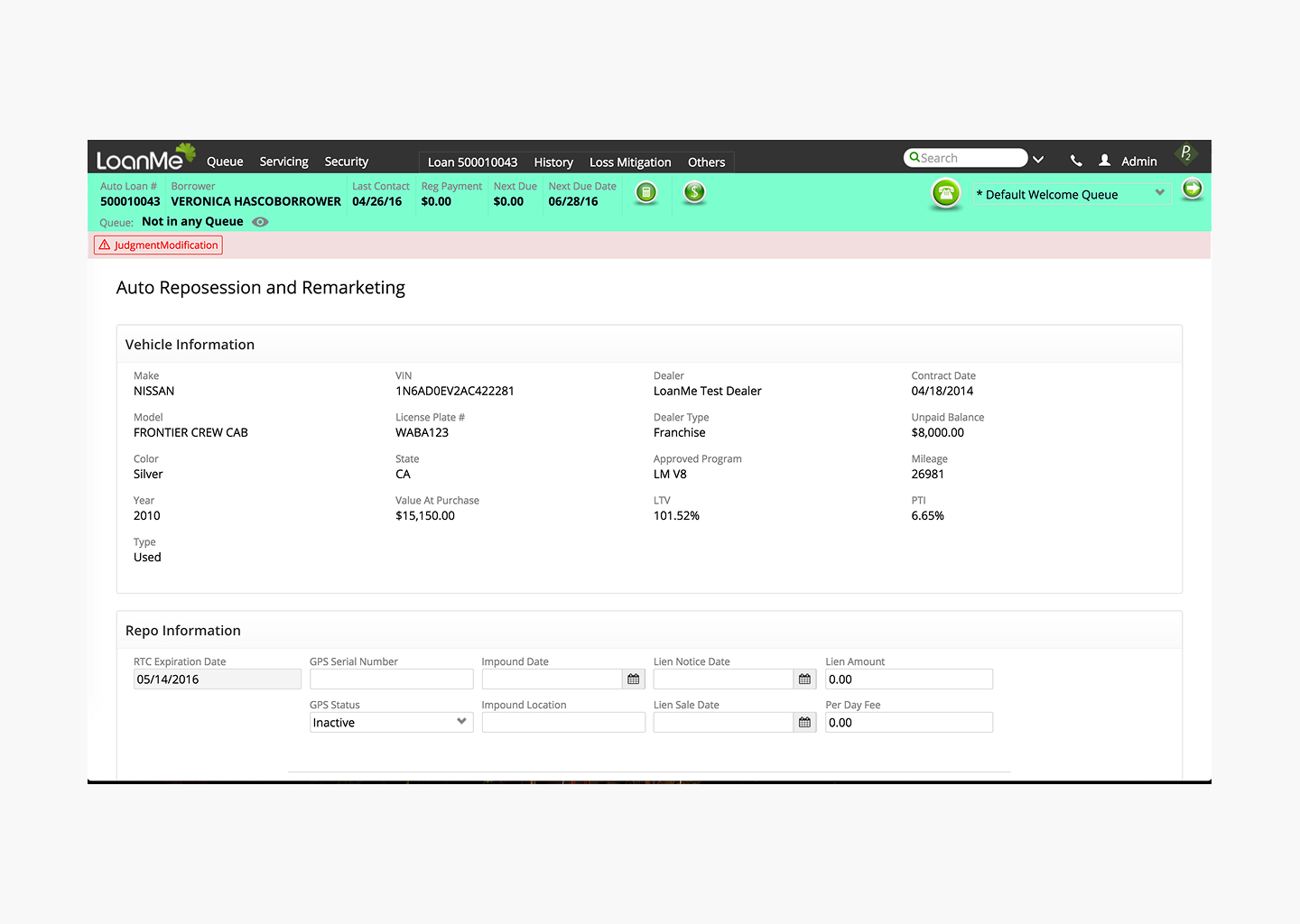Open calendar picker for Lien Notice Date
The width and height of the screenshot is (1300, 924).
805,679
